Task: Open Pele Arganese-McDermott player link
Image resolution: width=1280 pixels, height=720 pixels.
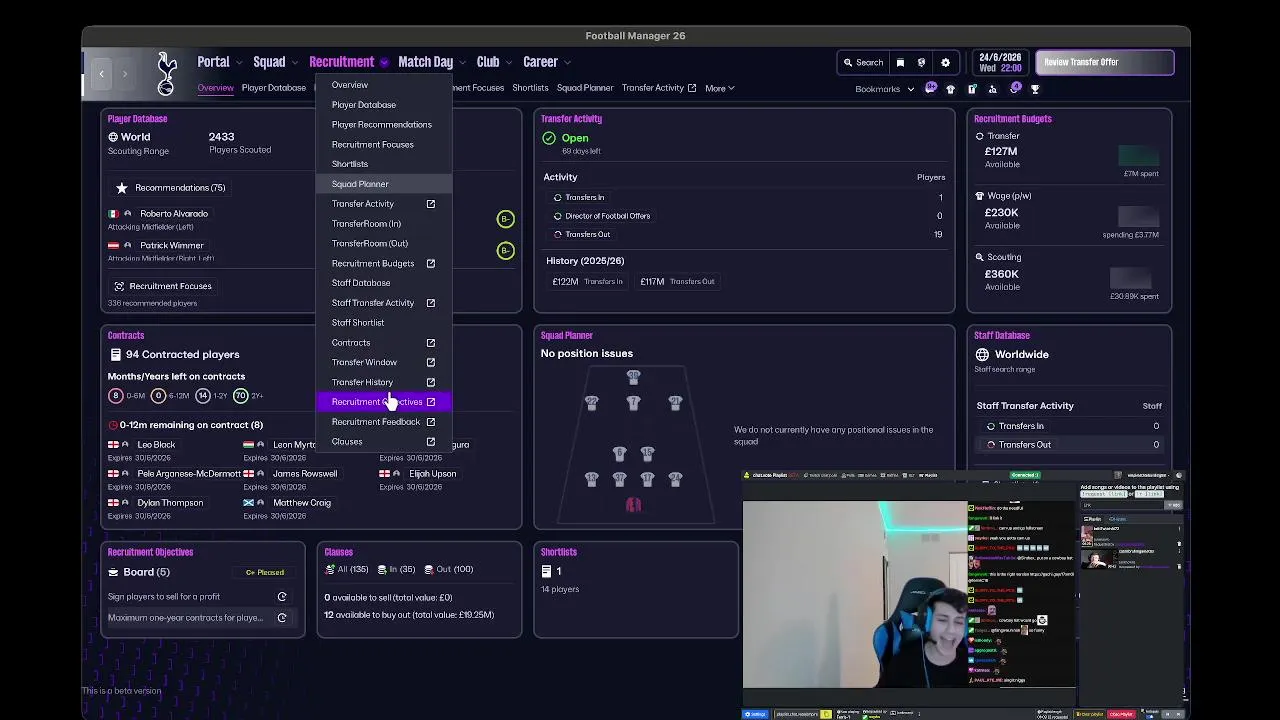Action: [189, 474]
